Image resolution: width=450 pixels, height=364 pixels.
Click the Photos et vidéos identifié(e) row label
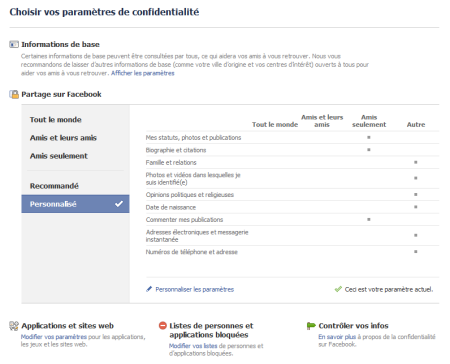point(193,179)
